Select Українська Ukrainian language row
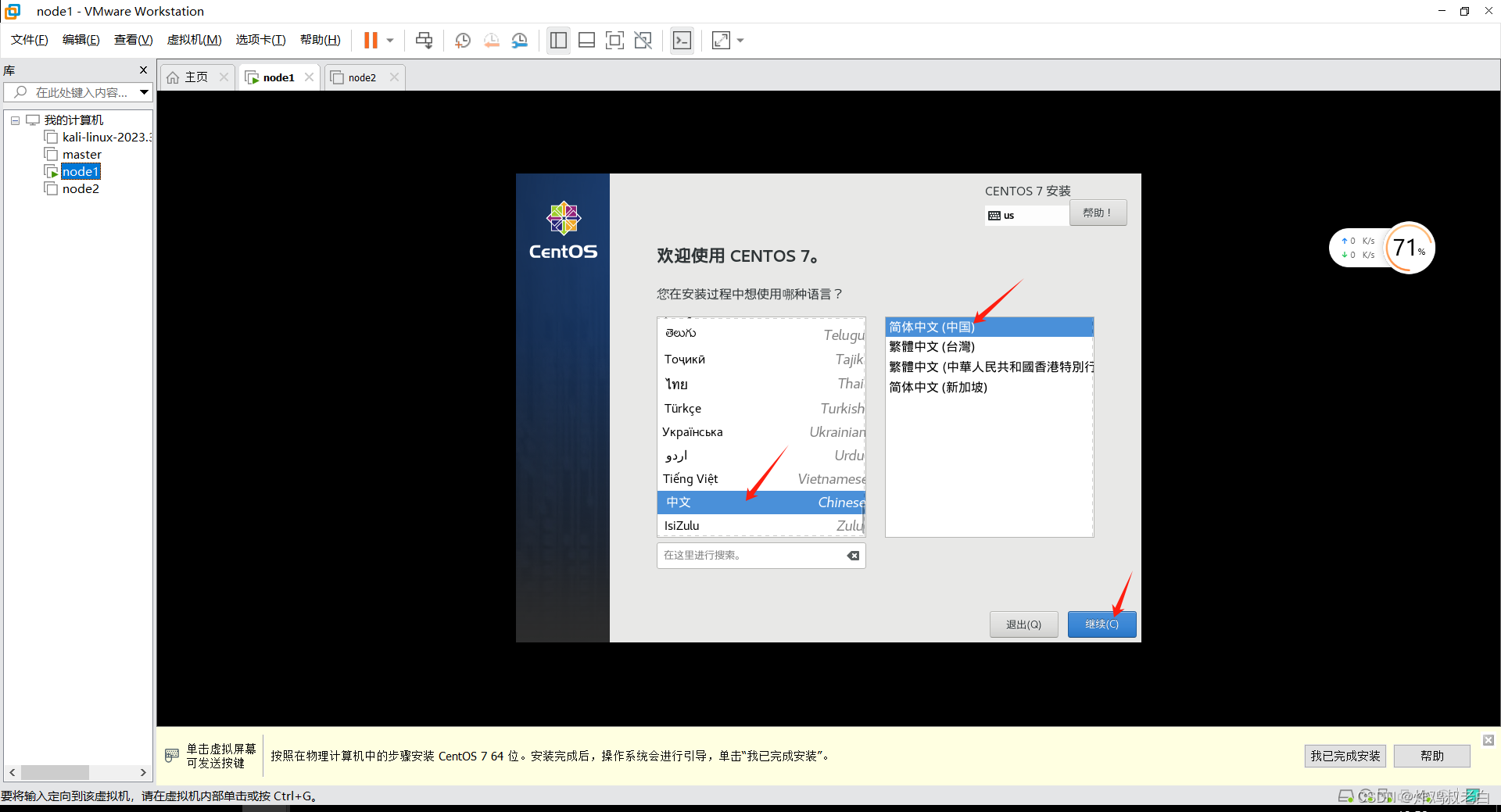1501x812 pixels. (761, 431)
